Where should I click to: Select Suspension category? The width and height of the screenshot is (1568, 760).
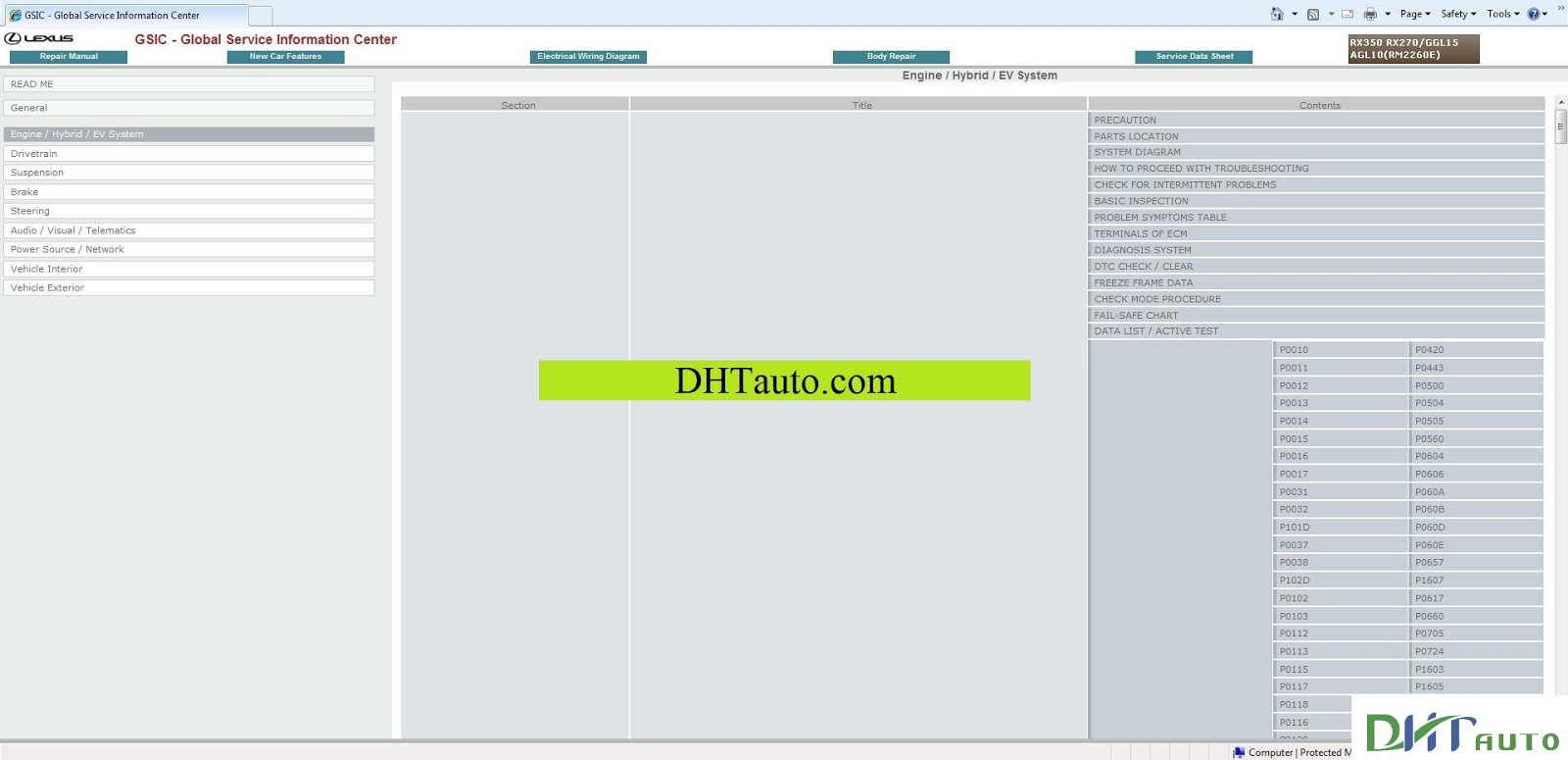pyautogui.click(x=189, y=173)
